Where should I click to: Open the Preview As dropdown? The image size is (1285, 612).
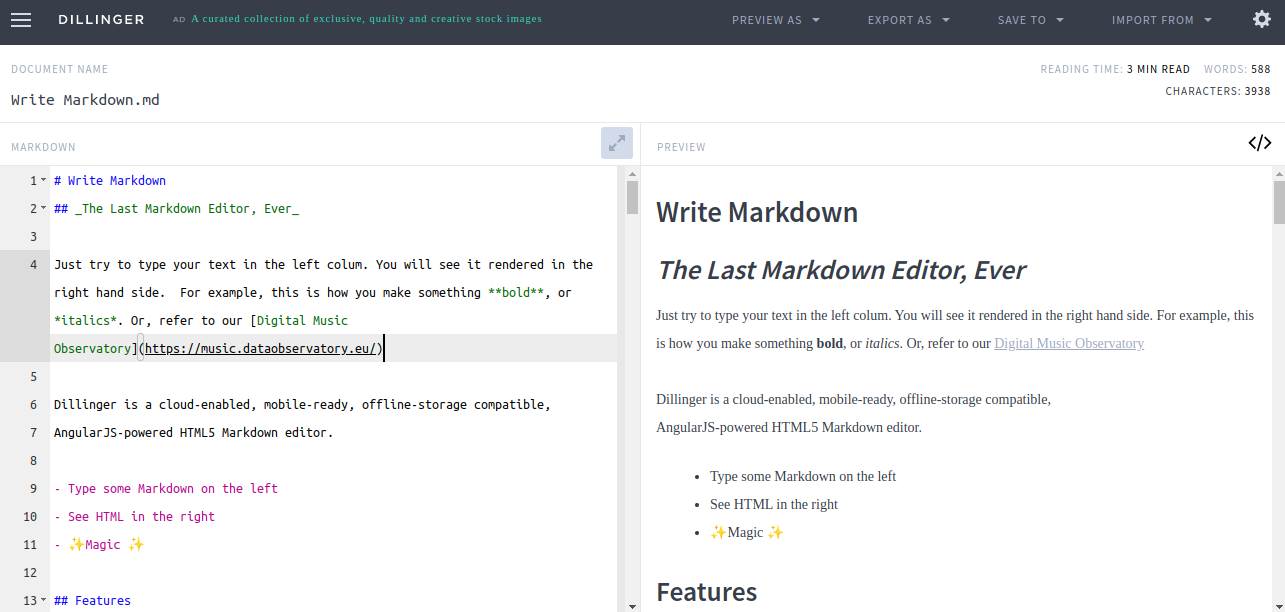[776, 20]
